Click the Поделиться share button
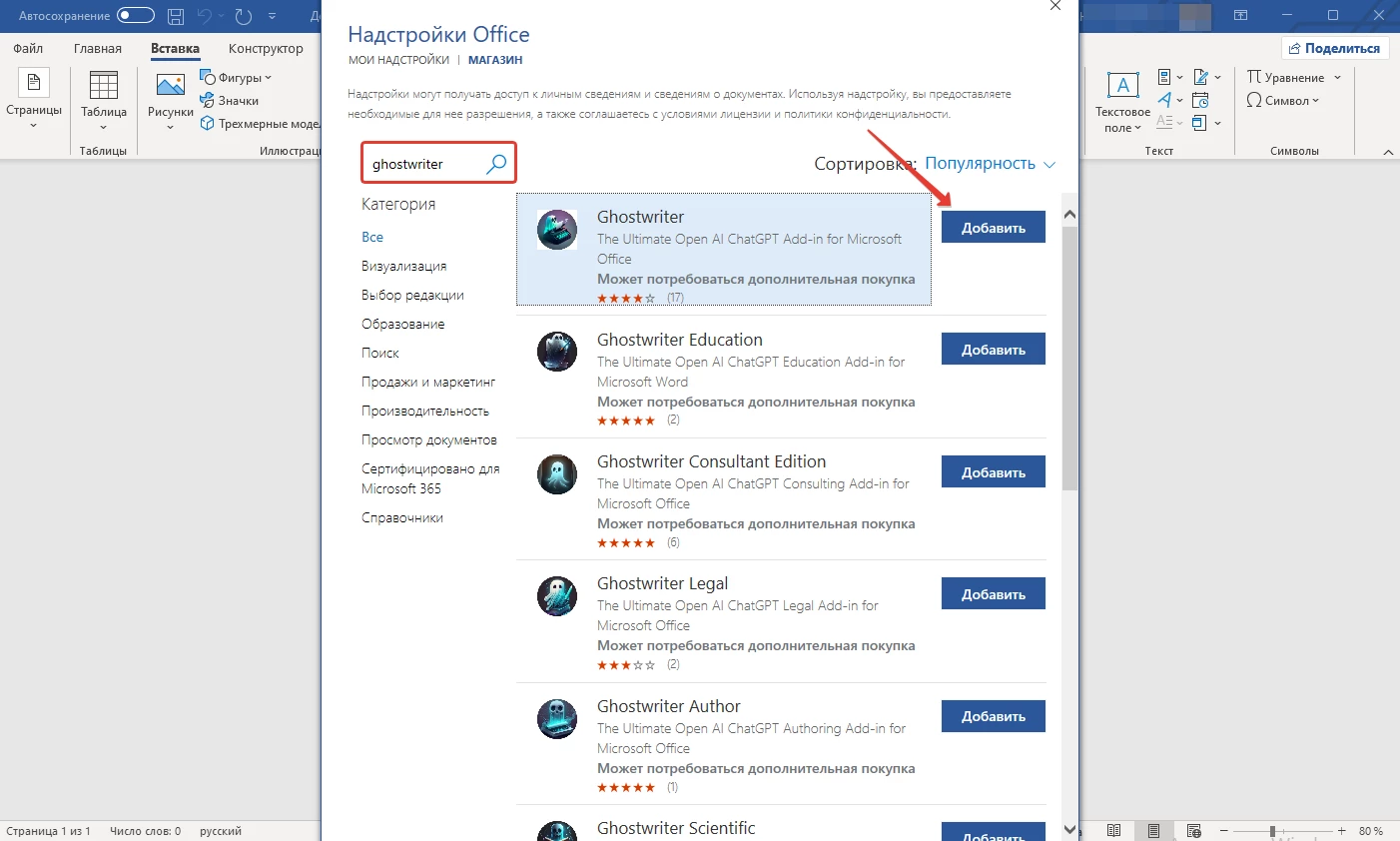The width and height of the screenshot is (1400, 841). [1335, 48]
